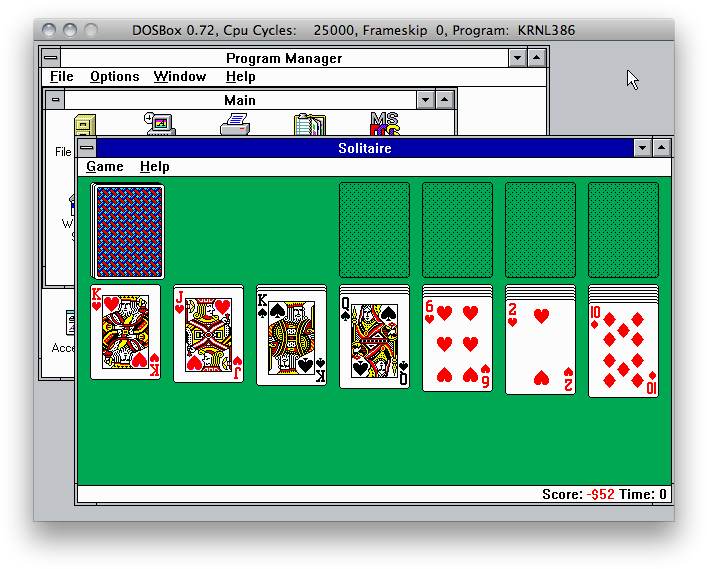Click the yellow minimize button of DOSBox window
The image size is (707, 569).
70,30
